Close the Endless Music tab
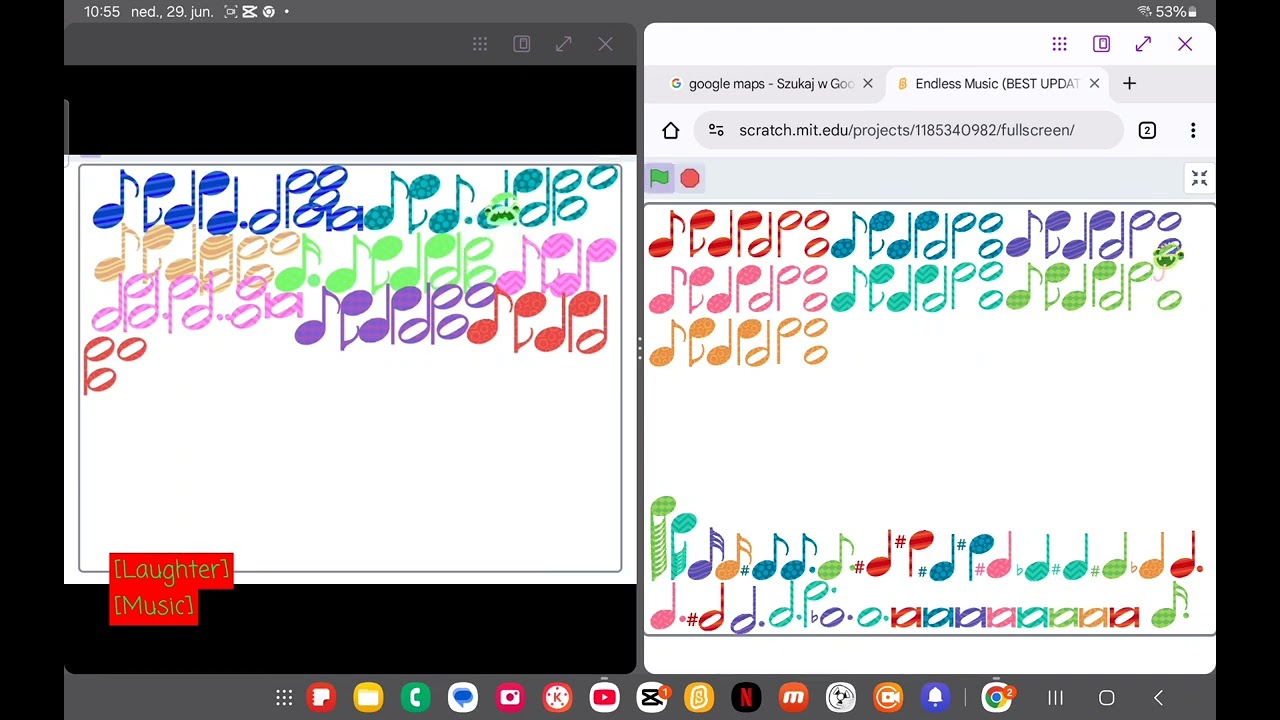This screenshot has height=720, width=1280. pos(1094,84)
